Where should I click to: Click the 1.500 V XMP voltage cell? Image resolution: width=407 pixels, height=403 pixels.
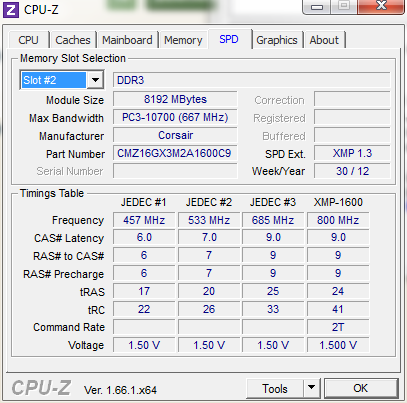pyautogui.click(x=338, y=345)
